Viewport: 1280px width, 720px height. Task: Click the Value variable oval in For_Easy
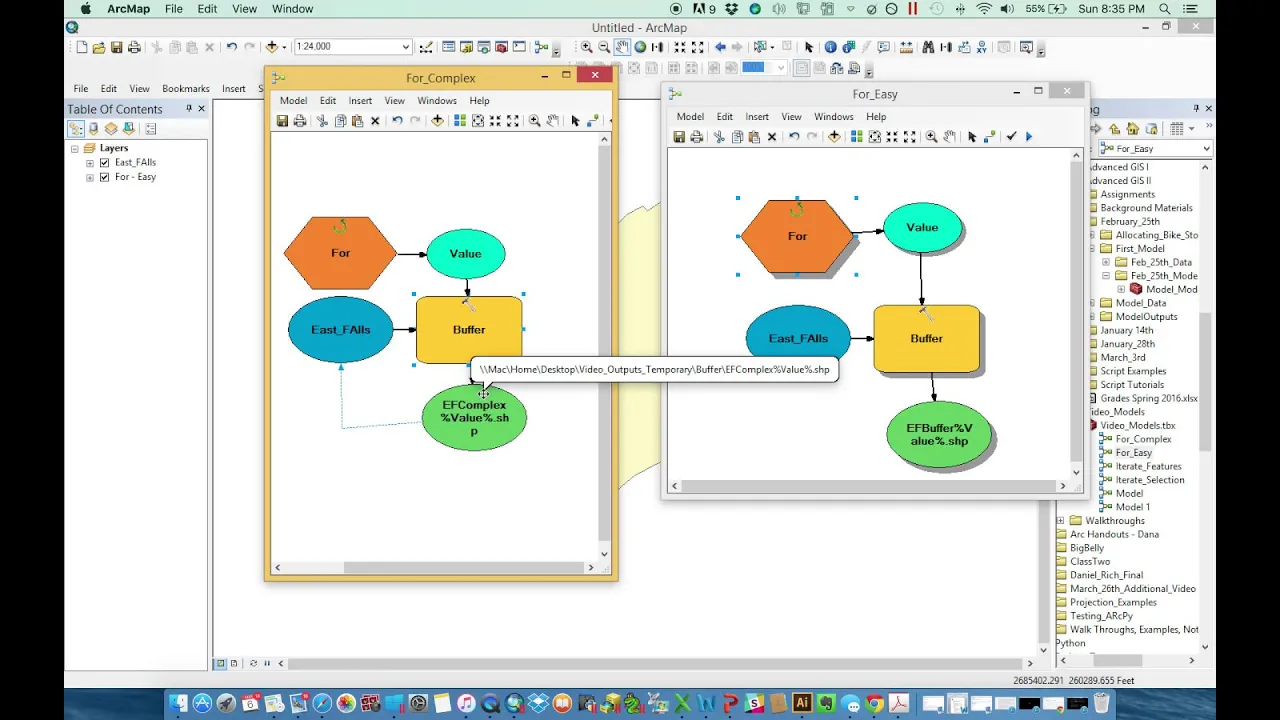coord(922,228)
